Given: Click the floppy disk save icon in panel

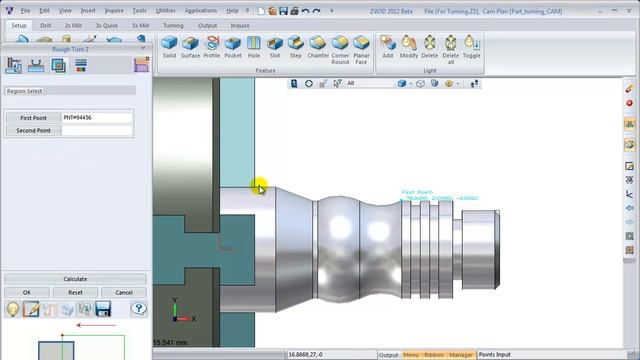Looking at the screenshot, I should tap(103, 309).
